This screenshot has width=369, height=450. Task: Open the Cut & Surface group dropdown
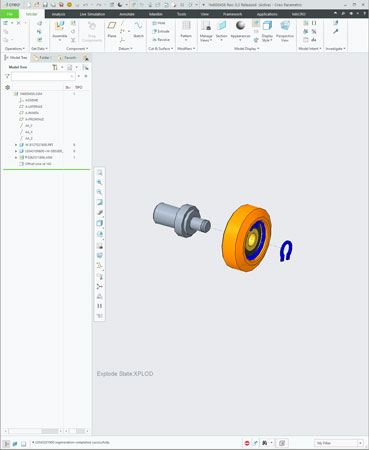coord(161,49)
